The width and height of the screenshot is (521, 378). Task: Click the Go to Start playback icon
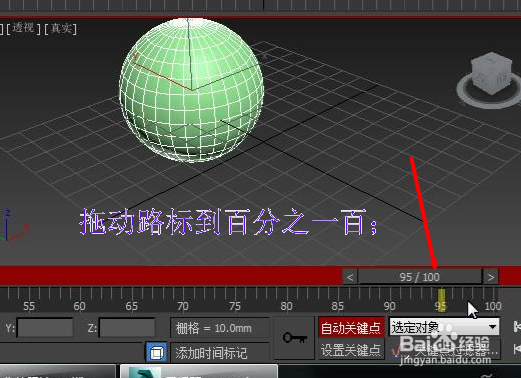click(x=516, y=326)
